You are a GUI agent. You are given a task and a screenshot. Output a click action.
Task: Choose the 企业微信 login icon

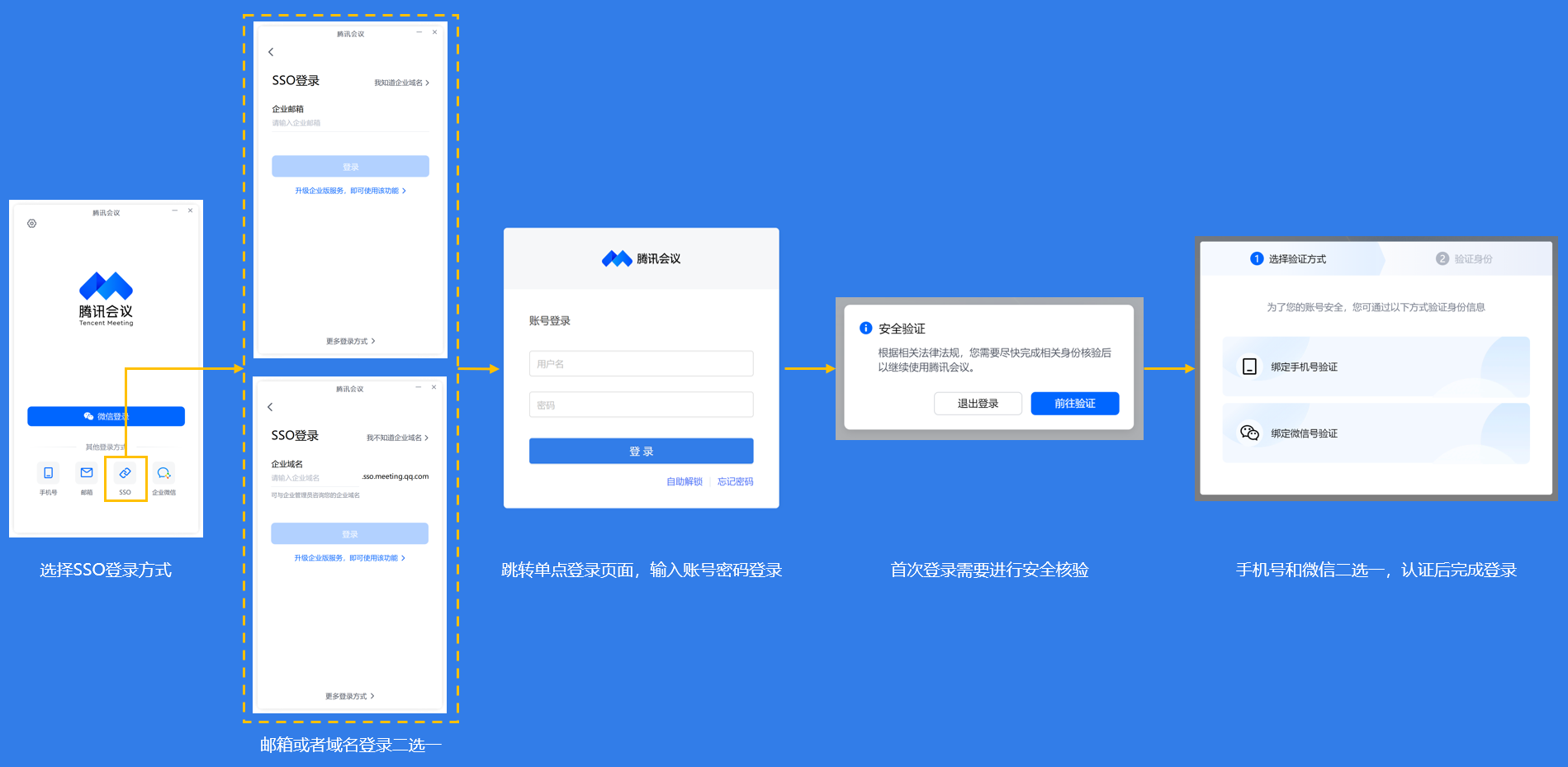click(163, 473)
